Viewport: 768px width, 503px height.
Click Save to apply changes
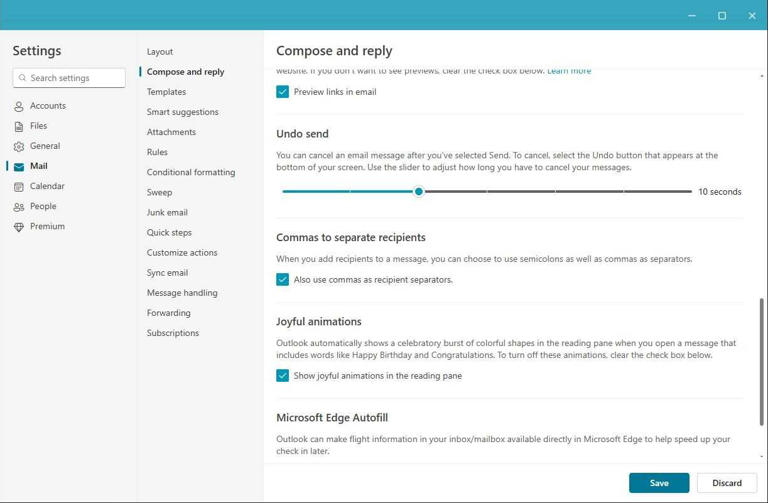pyautogui.click(x=659, y=483)
